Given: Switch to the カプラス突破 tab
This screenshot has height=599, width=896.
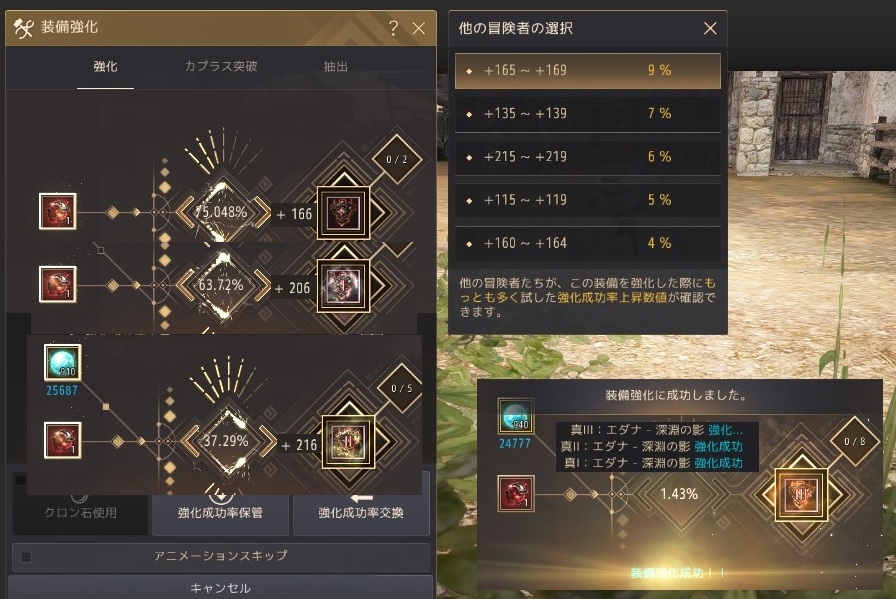Looking at the screenshot, I should [x=221, y=66].
